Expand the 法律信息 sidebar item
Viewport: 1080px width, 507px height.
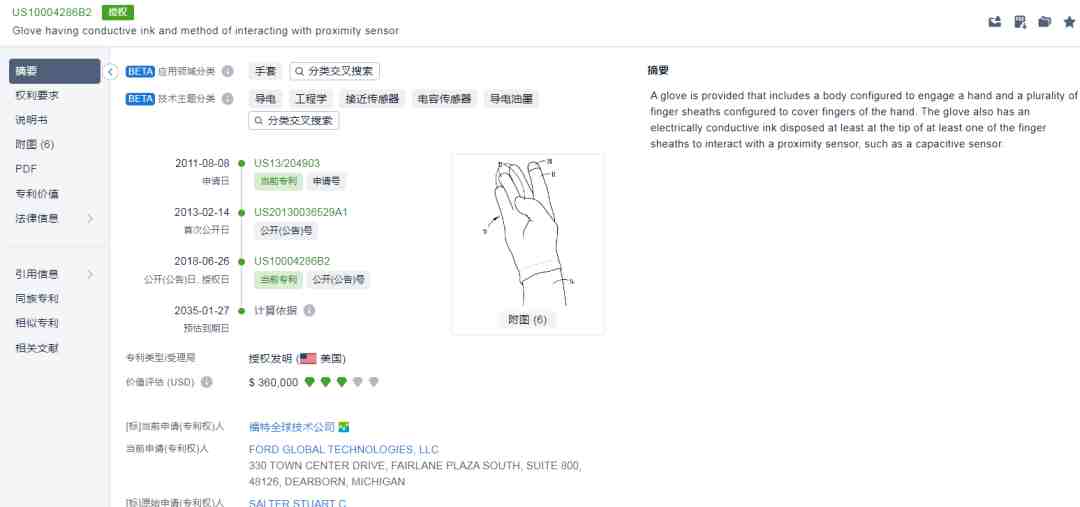[54, 218]
